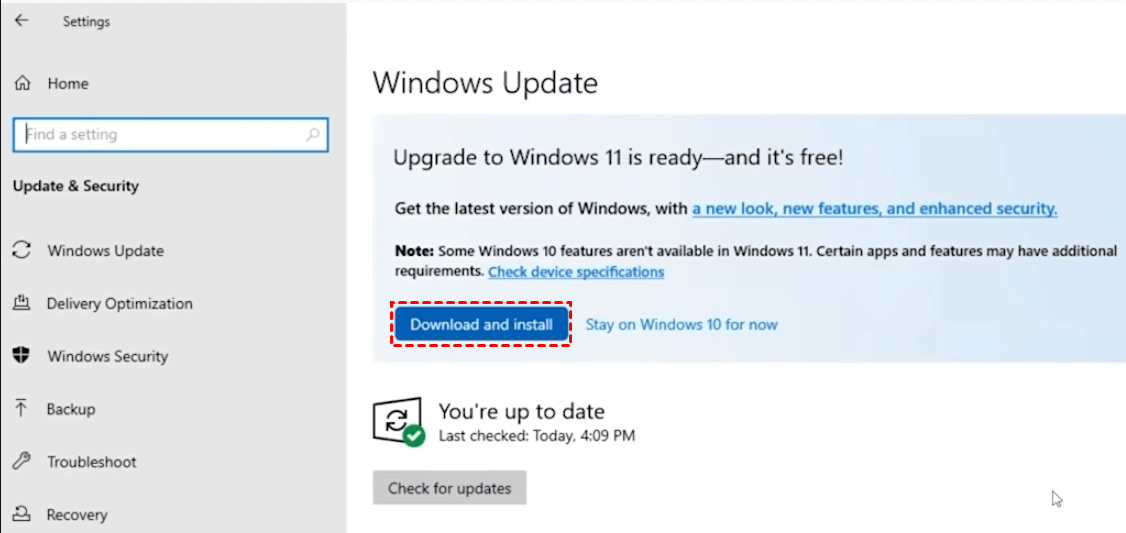1126x533 pixels.
Task: Choose Stay on Windows 10 for now
Action: [681, 325]
